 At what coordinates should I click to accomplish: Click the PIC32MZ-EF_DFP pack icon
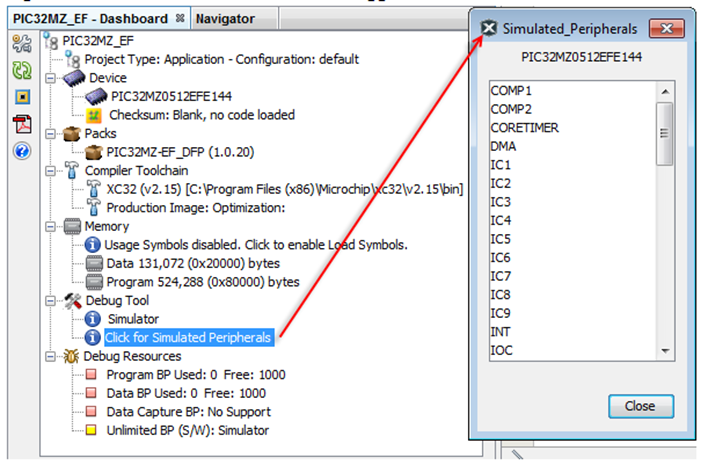pyautogui.click(x=94, y=153)
